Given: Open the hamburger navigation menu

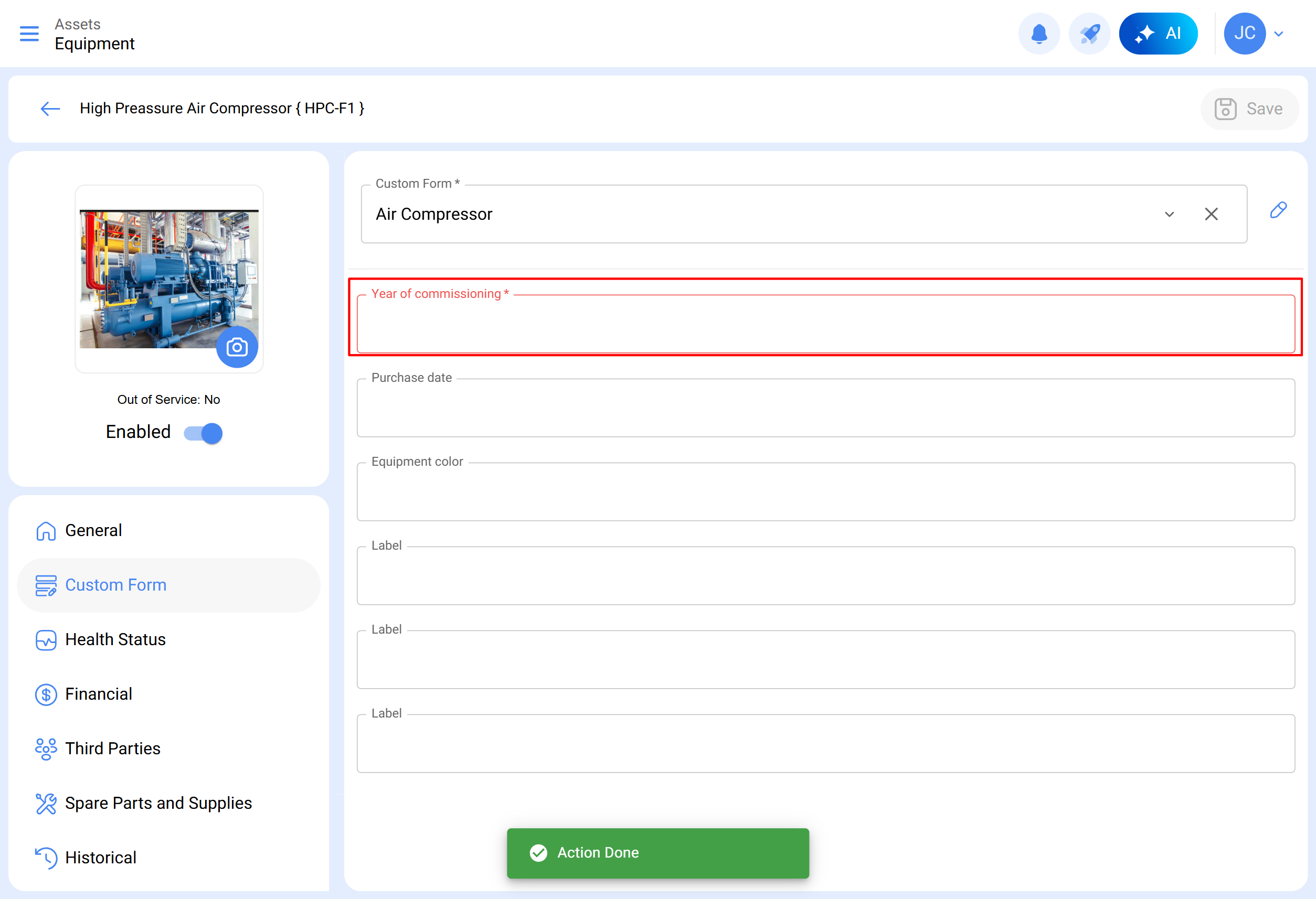Looking at the screenshot, I should point(29,34).
